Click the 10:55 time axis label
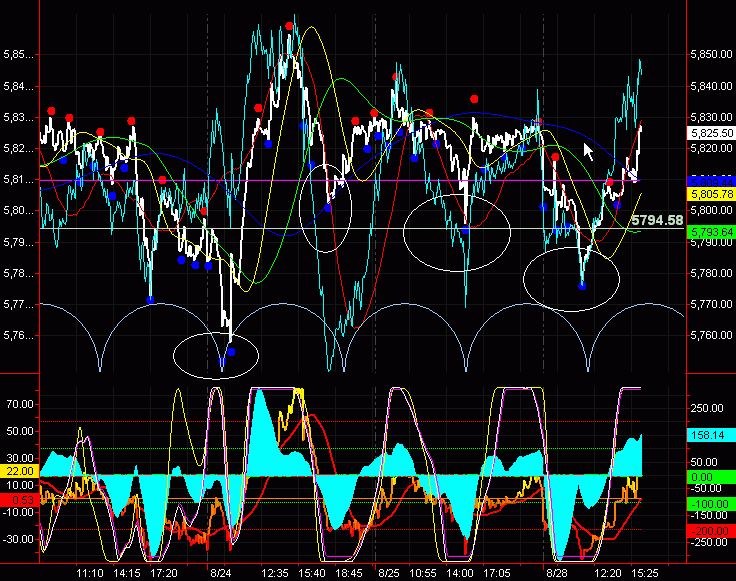The height and width of the screenshot is (581, 736). click(423, 573)
